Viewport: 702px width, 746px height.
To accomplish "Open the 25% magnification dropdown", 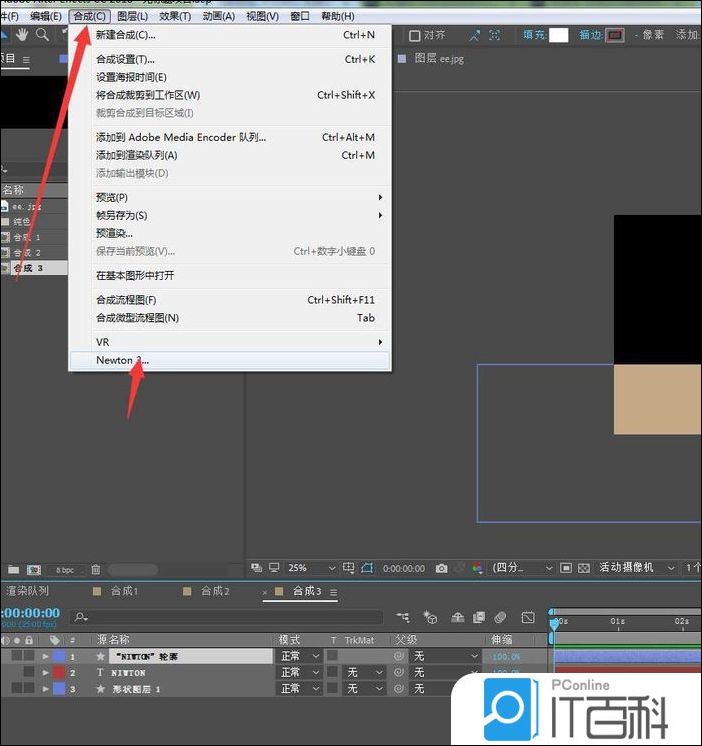I will 306,568.
